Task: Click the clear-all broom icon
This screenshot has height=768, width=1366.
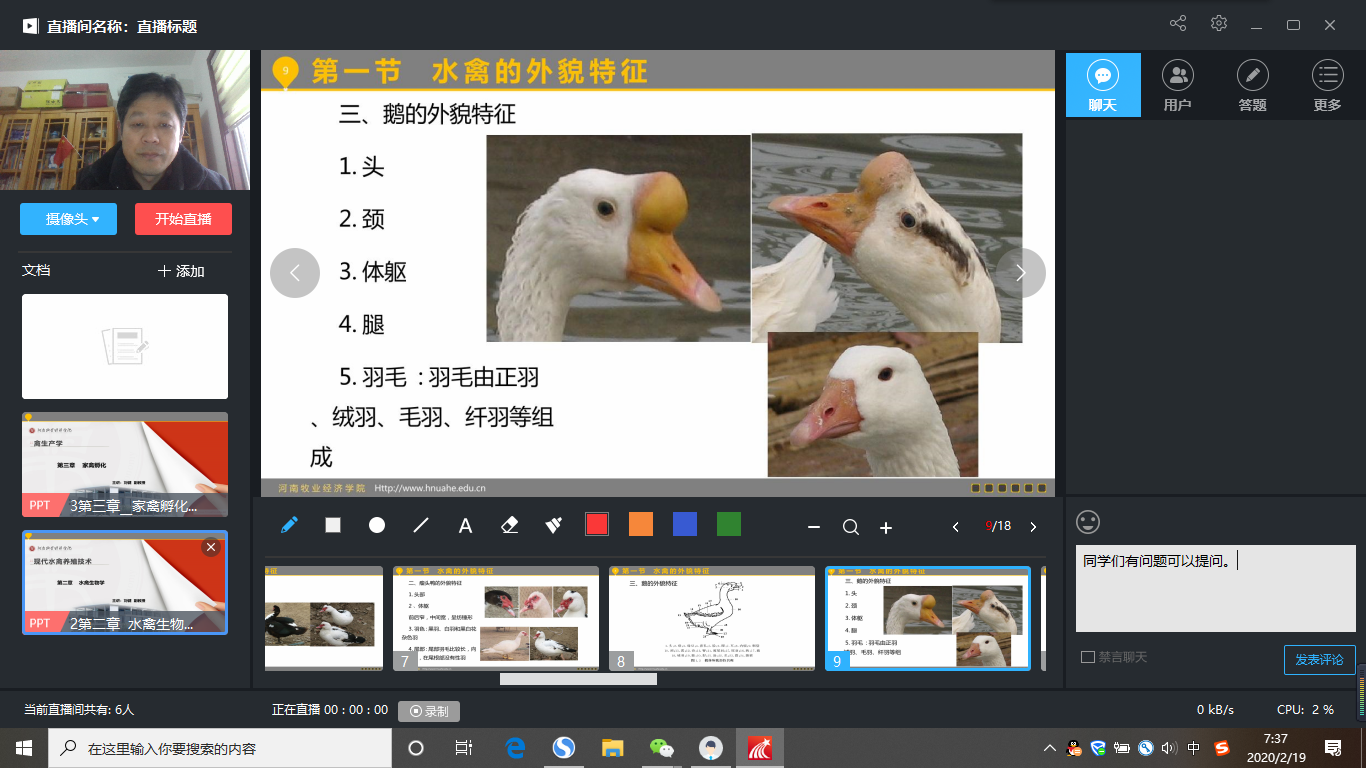Action: click(x=553, y=525)
